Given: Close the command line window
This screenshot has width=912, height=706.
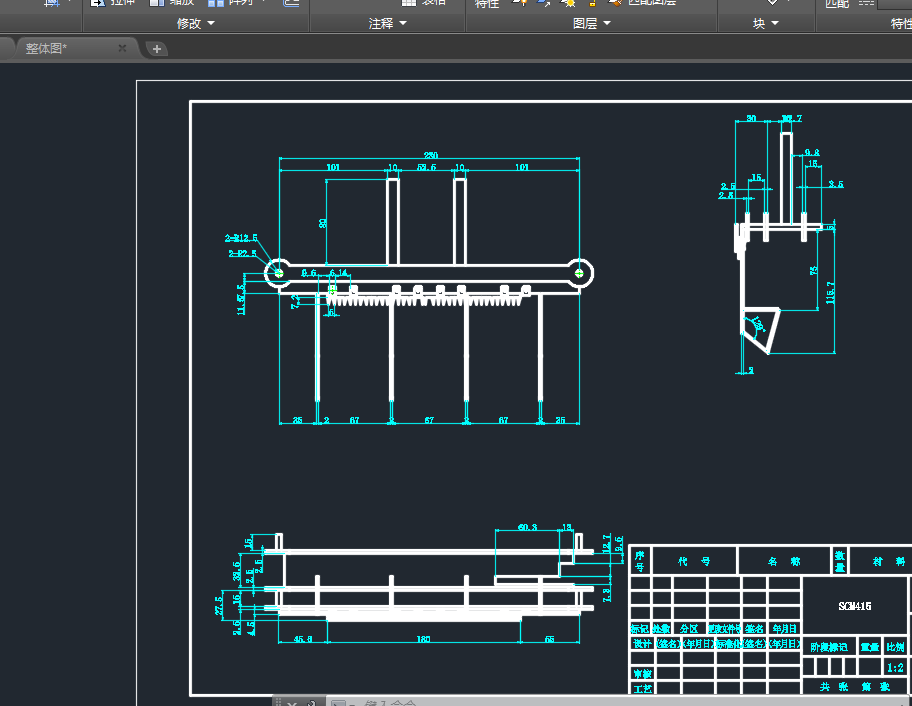Looking at the screenshot, I should (x=292, y=702).
